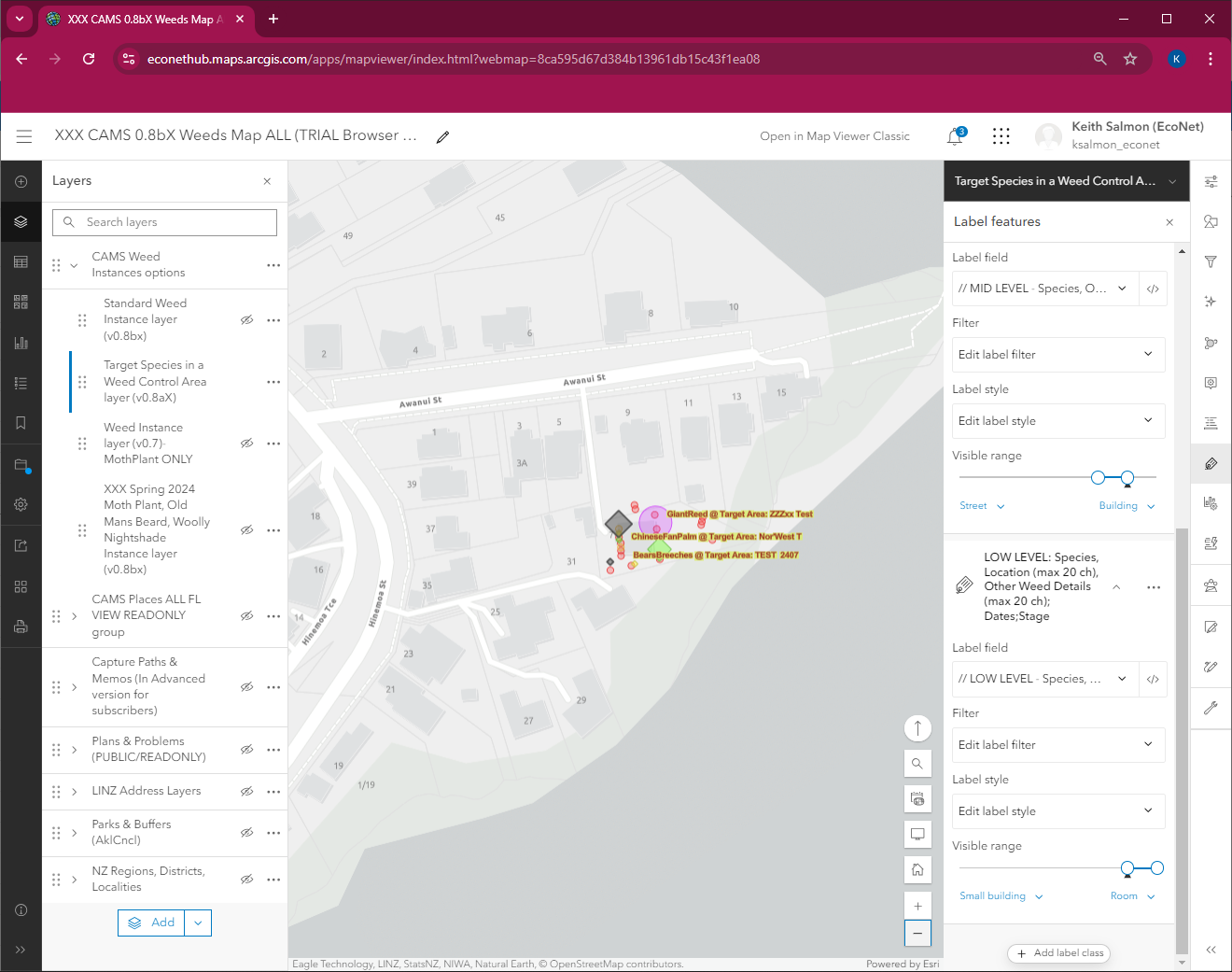Open the Pop-ups configuration panel
This screenshot has width=1232, height=972.
click(1211, 383)
